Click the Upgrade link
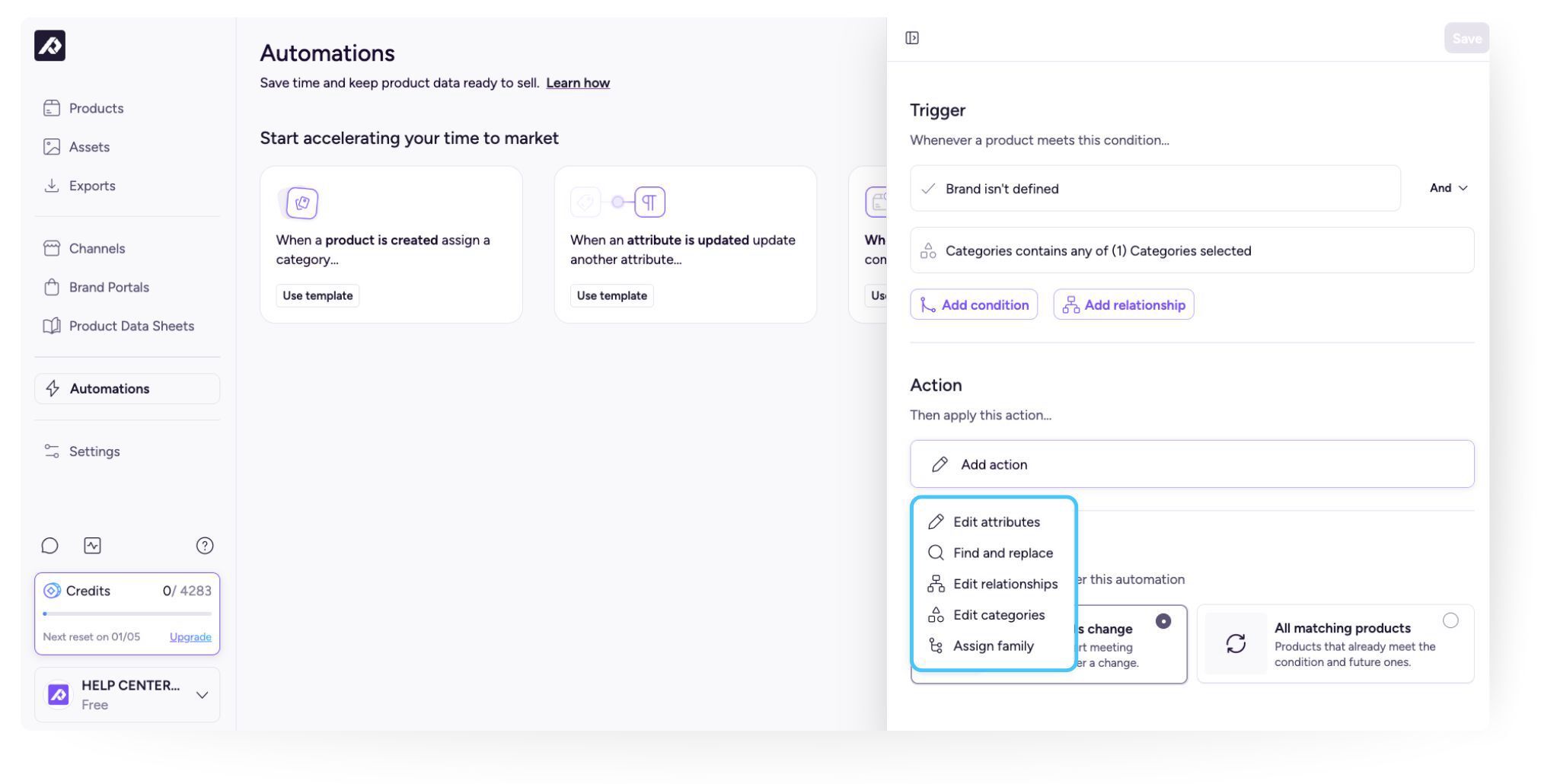The height and width of the screenshot is (784, 1541). (190, 637)
